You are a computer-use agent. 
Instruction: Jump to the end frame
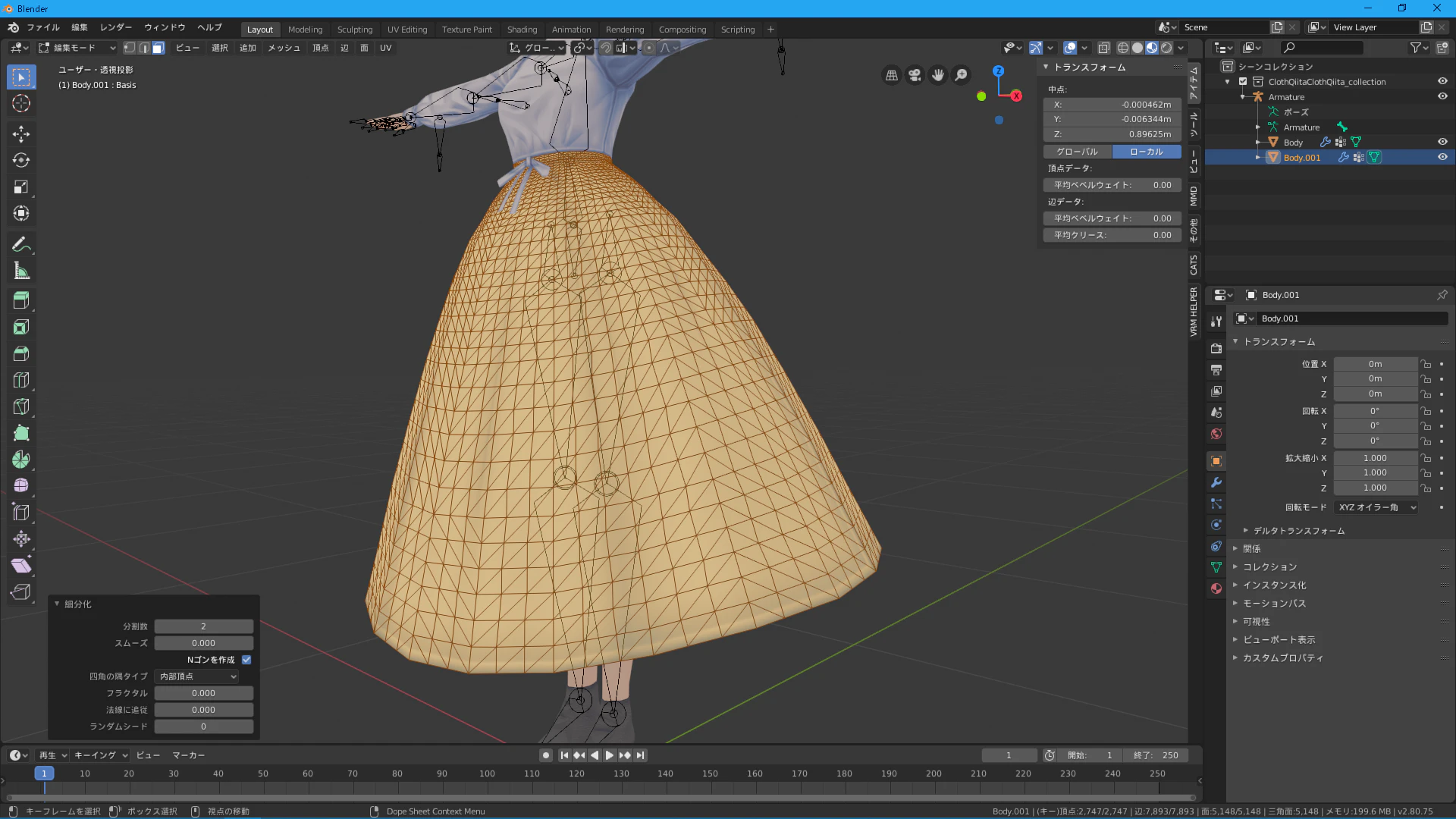point(641,755)
